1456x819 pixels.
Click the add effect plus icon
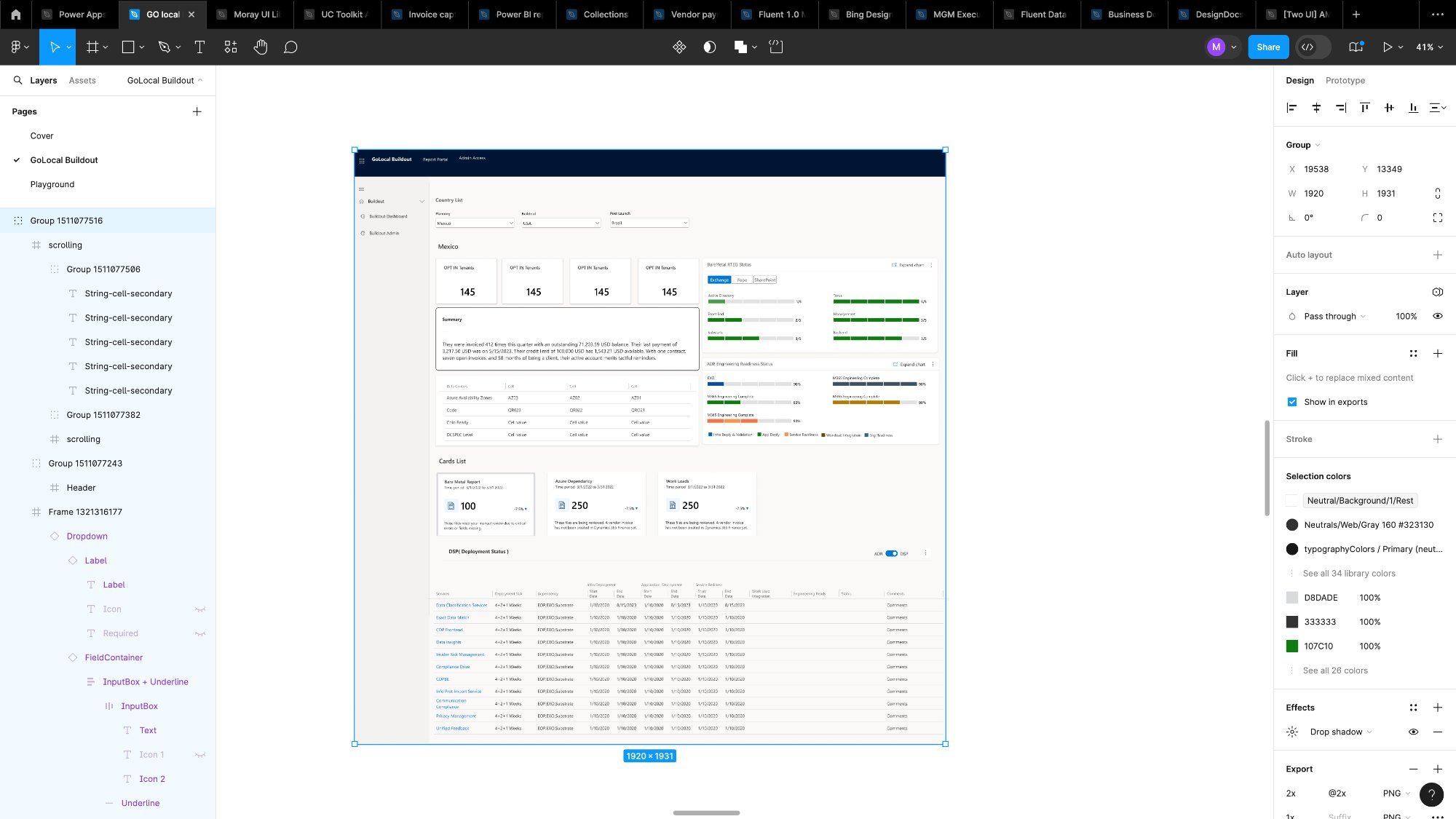pyautogui.click(x=1438, y=708)
